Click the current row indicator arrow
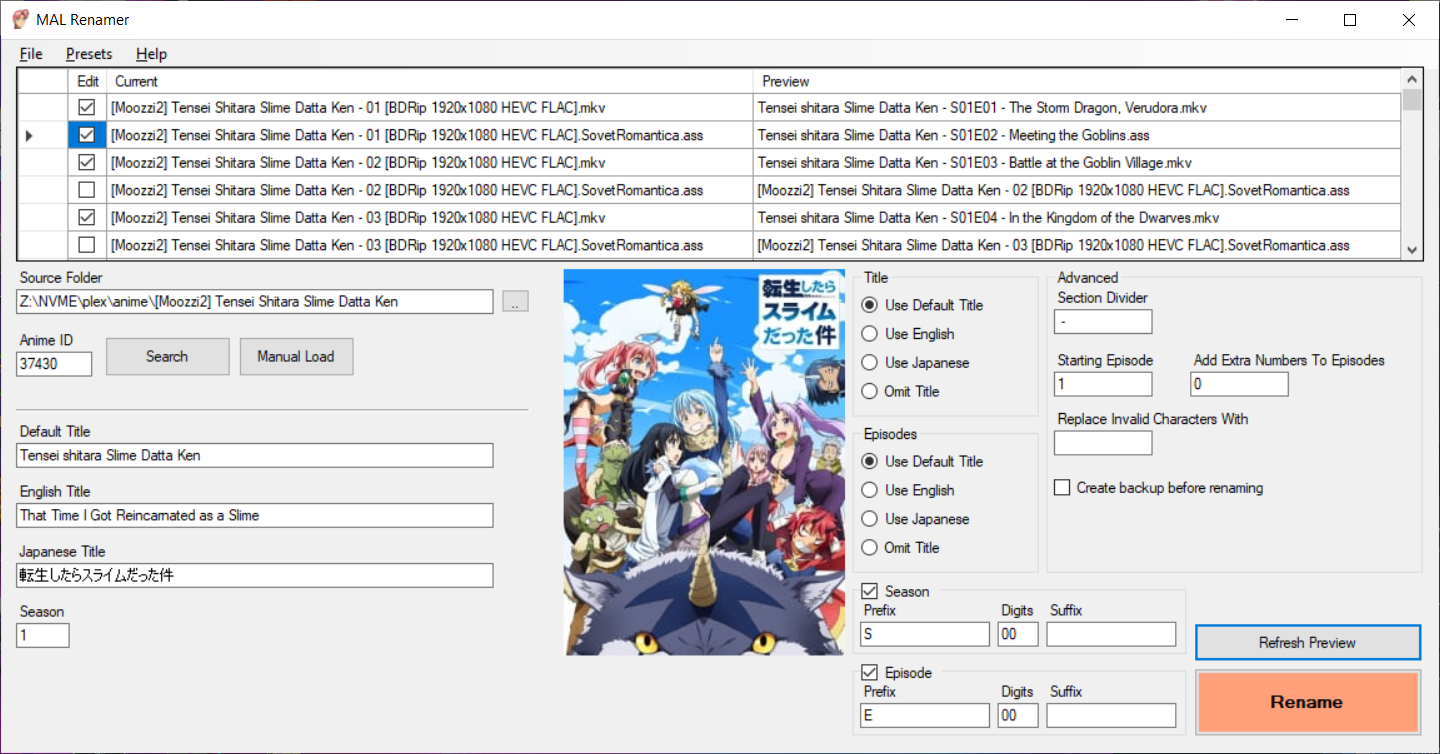The width and height of the screenshot is (1440, 754). (30, 135)
